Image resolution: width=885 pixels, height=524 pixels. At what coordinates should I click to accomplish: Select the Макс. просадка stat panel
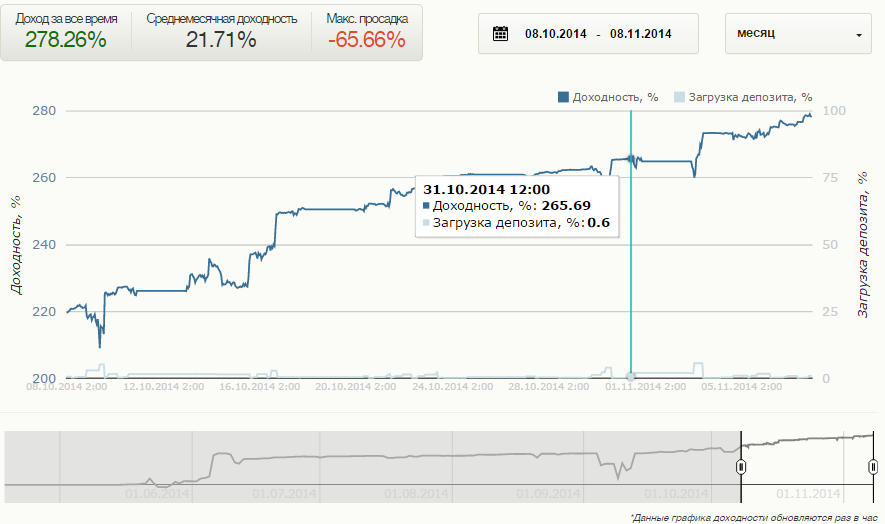366,31
